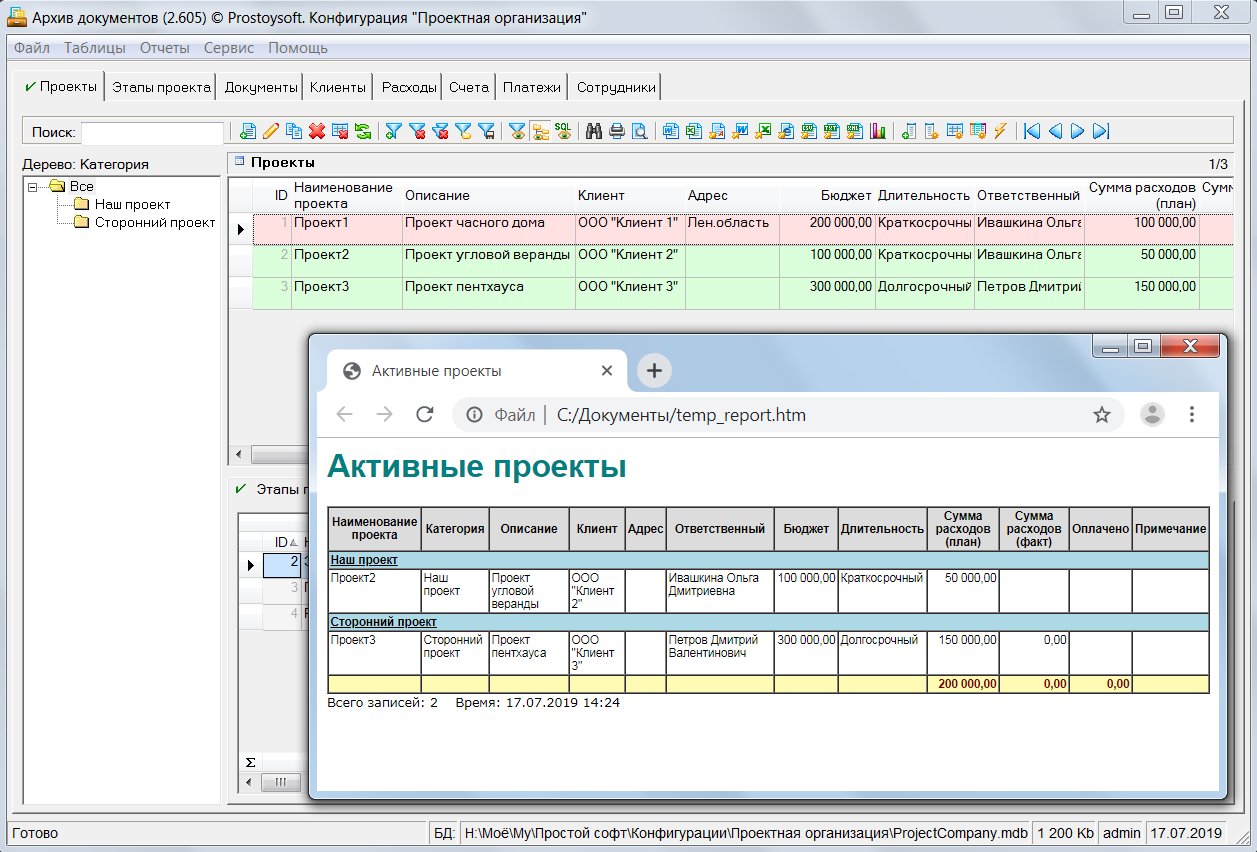The image size is (1257, 852).
Task: Click the printer icon in toolbar
Action: (616, 131)
